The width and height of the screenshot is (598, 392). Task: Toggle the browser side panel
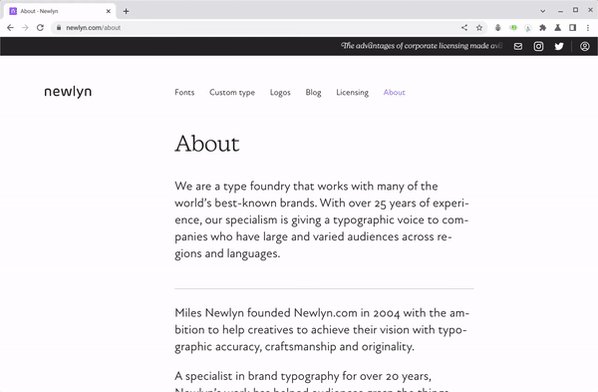tap(572, 27)
